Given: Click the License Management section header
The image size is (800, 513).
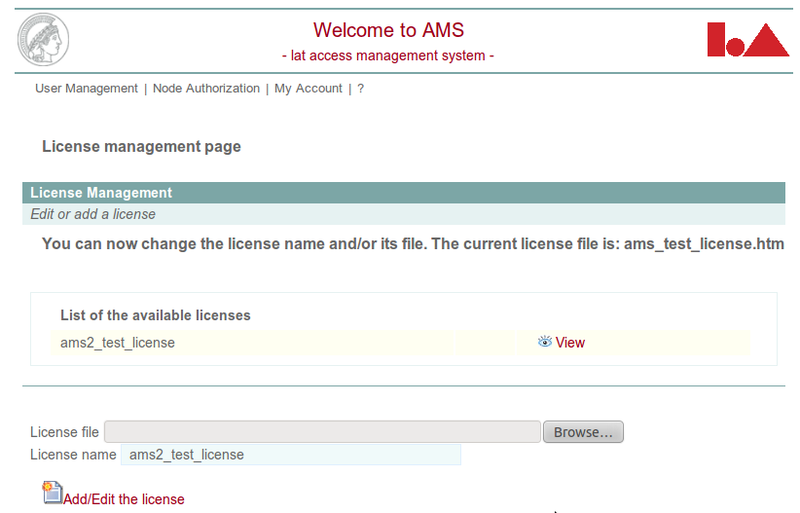Looking at the screenshot, I should pos(404,192).
